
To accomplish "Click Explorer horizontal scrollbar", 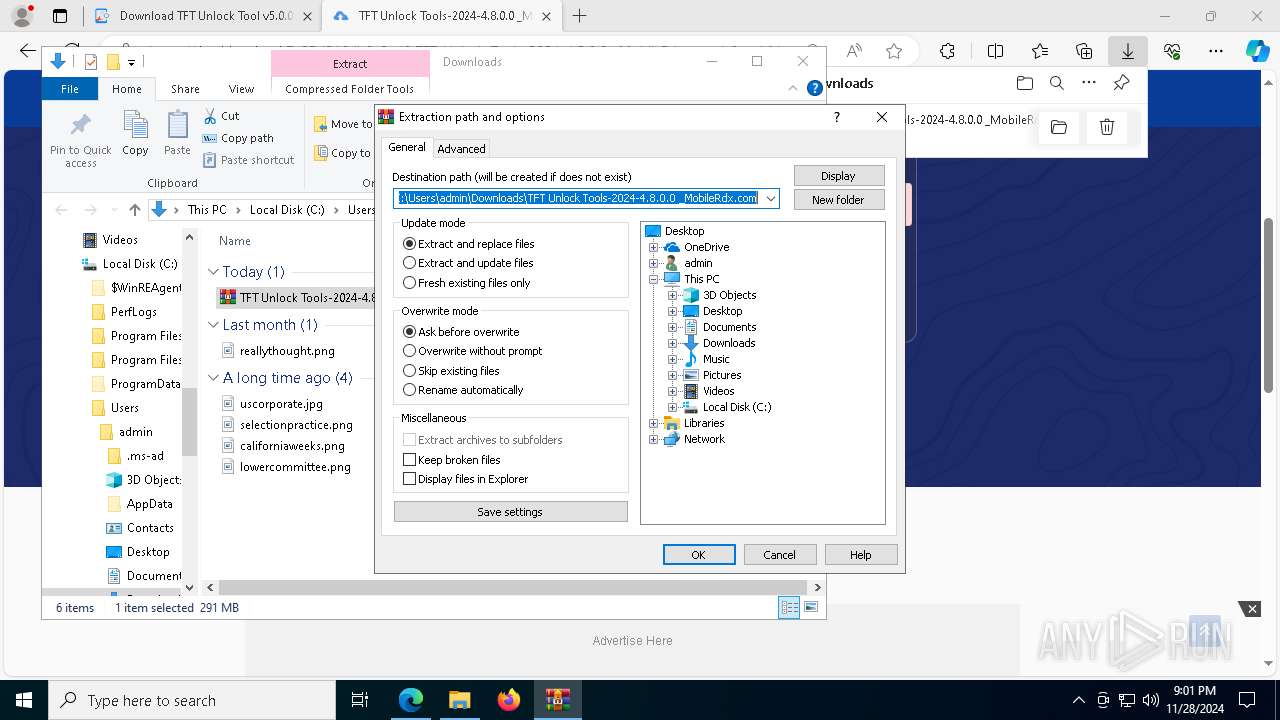I will (x=512, y=587).
